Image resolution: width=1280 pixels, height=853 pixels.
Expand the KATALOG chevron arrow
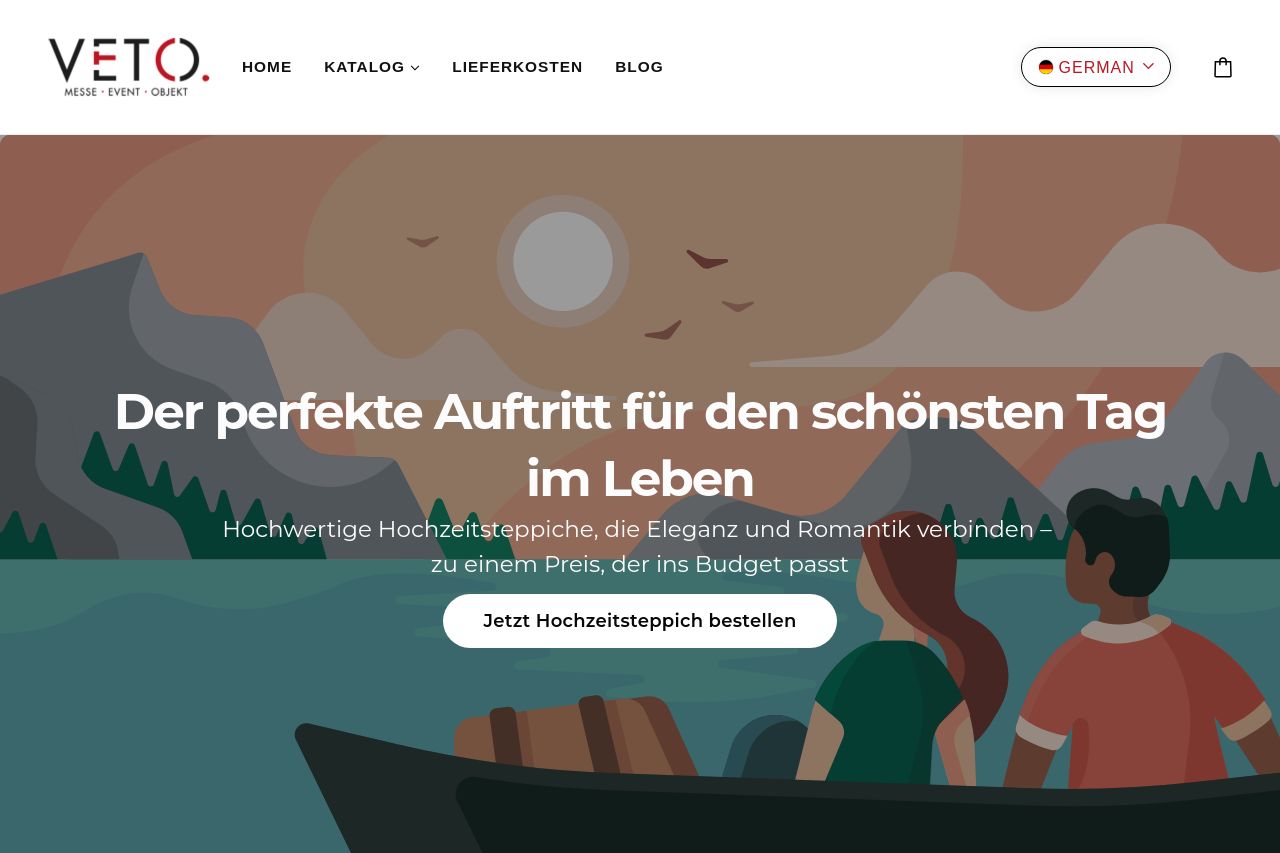pyautogui.click(x=415, y=68)
